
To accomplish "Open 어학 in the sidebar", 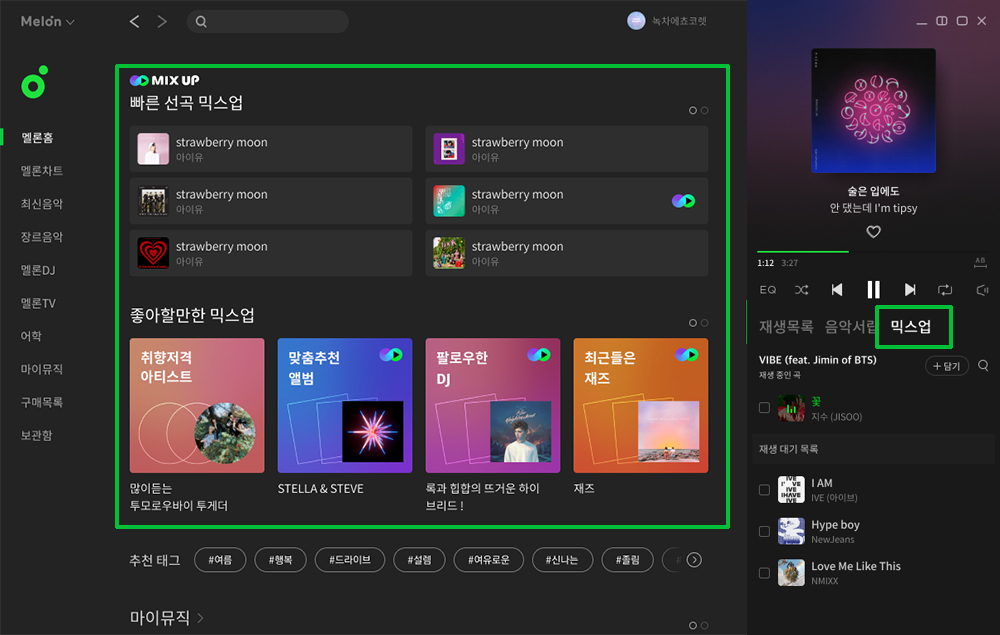I will 31,336.
